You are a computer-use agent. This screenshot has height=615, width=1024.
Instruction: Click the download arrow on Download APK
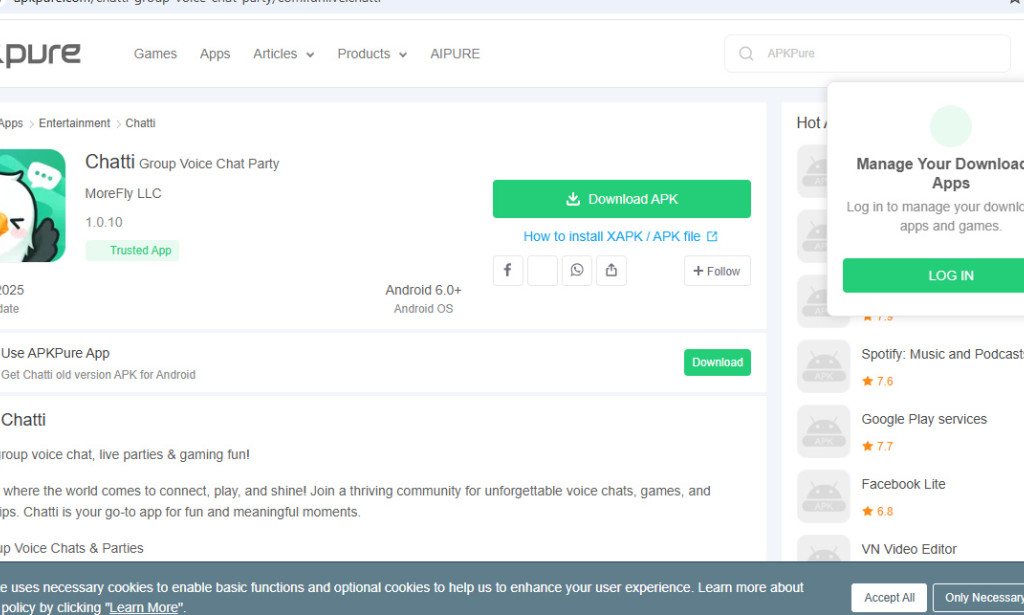[x=573, y=198]
